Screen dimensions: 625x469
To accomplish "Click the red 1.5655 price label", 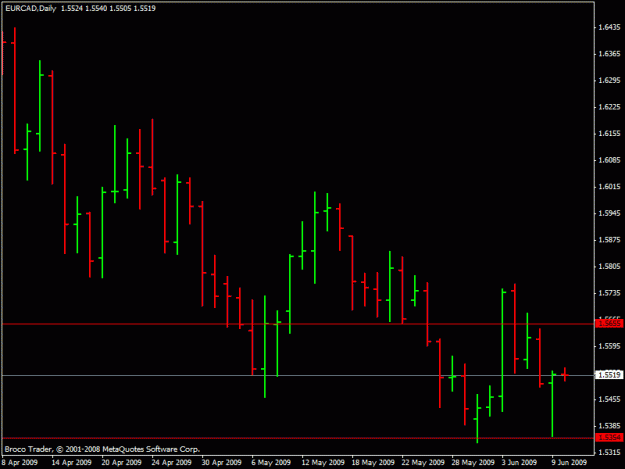I will tap(609, 324).
